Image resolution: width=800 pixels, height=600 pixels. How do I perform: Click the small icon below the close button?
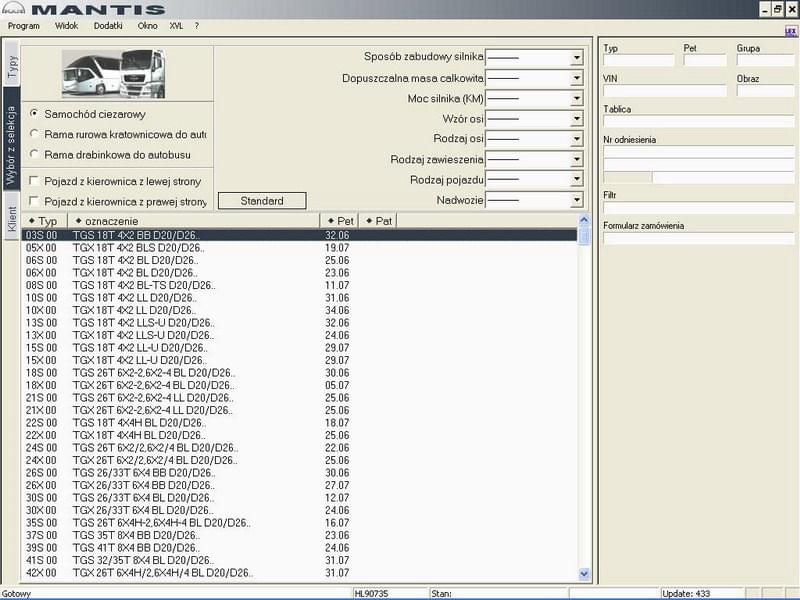[790, 31]
